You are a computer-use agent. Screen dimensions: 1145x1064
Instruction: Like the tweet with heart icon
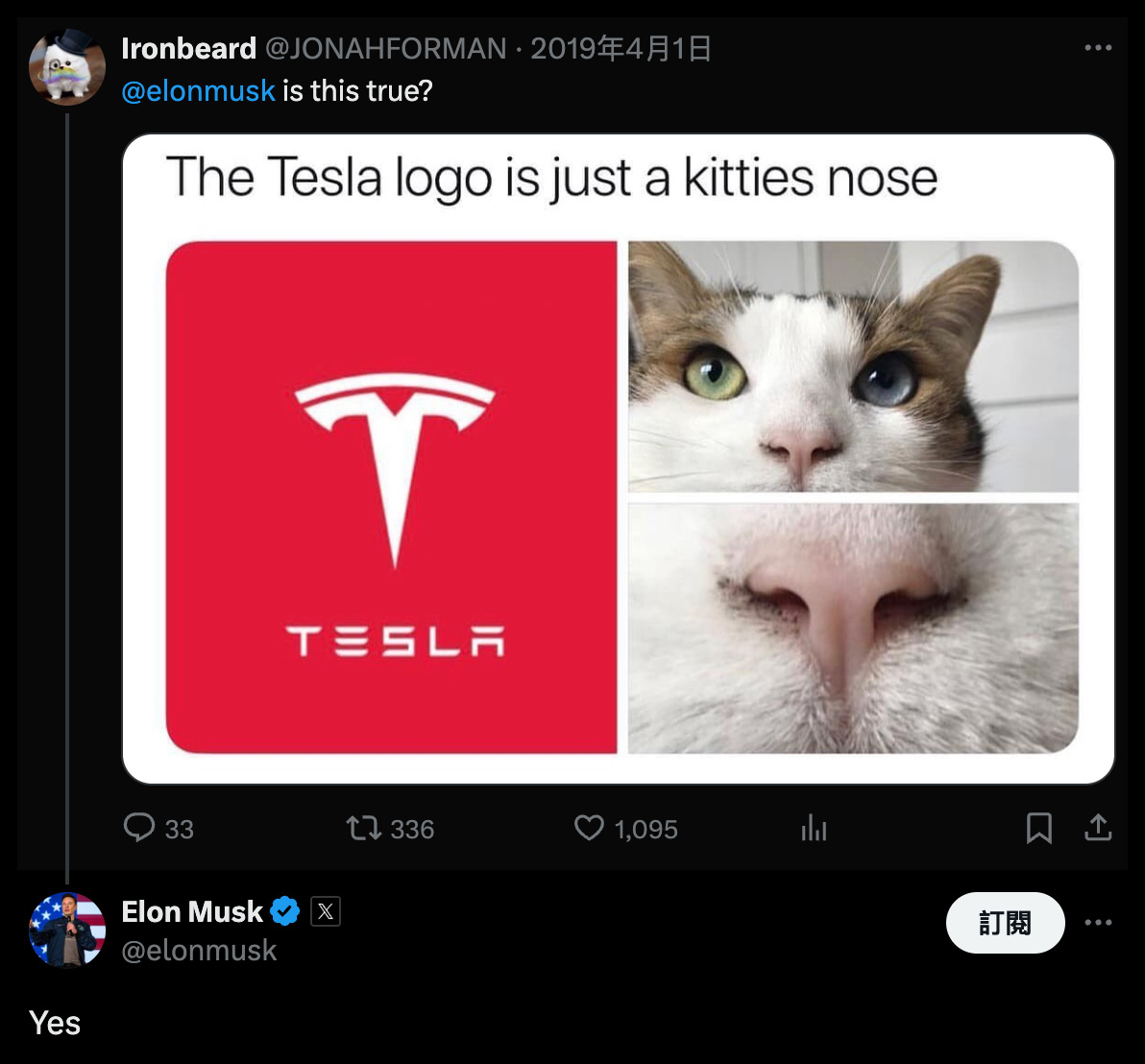coord(589,829)
